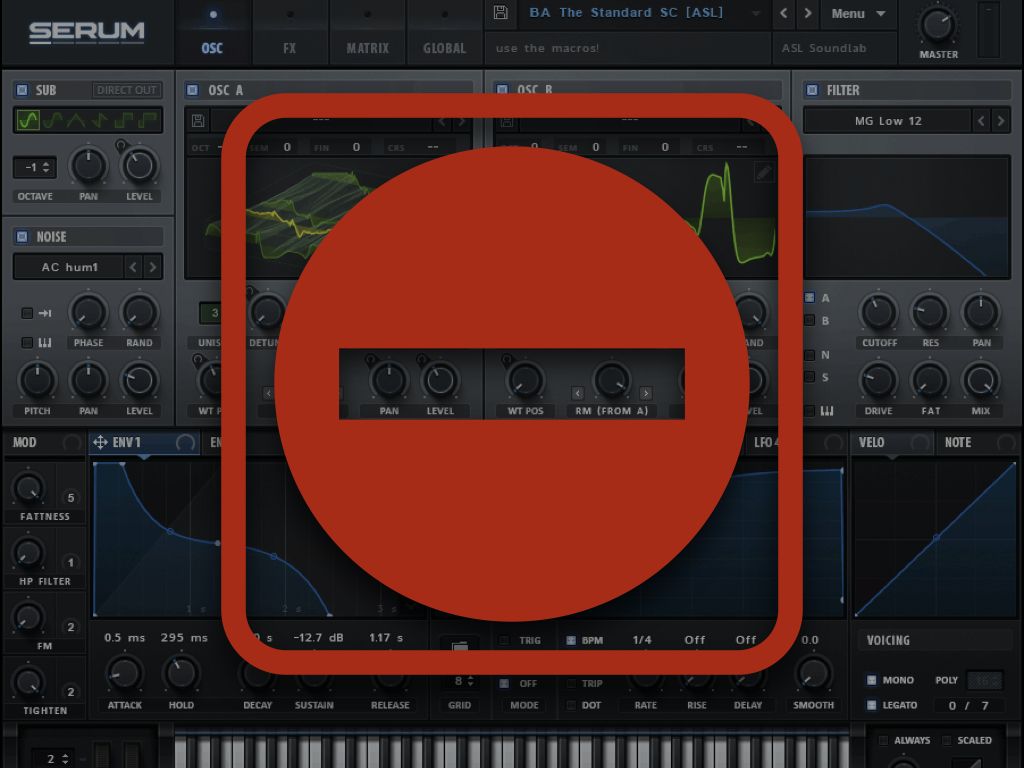The height and width of the screenshot is (768, 1024).
Task: Open the preset name dropdown arrow
Action: (756, 13)
